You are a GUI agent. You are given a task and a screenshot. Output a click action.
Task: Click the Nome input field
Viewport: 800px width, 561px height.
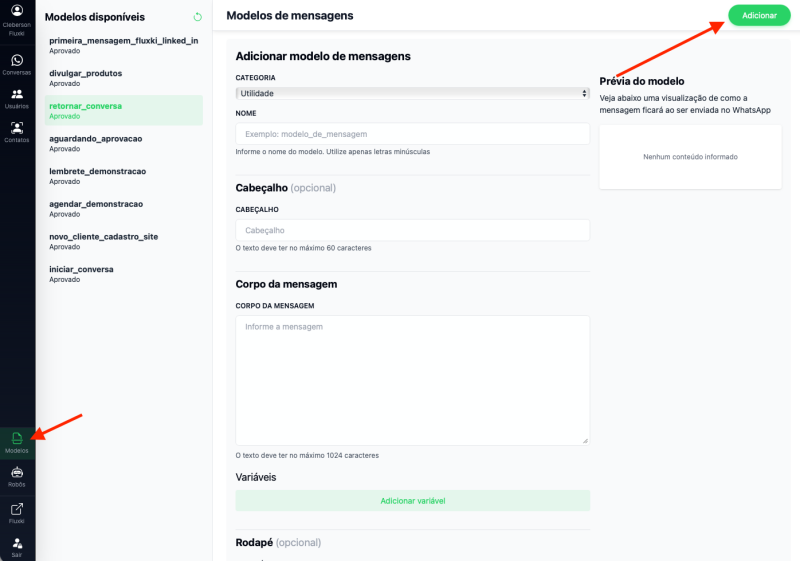coord(412,134)
